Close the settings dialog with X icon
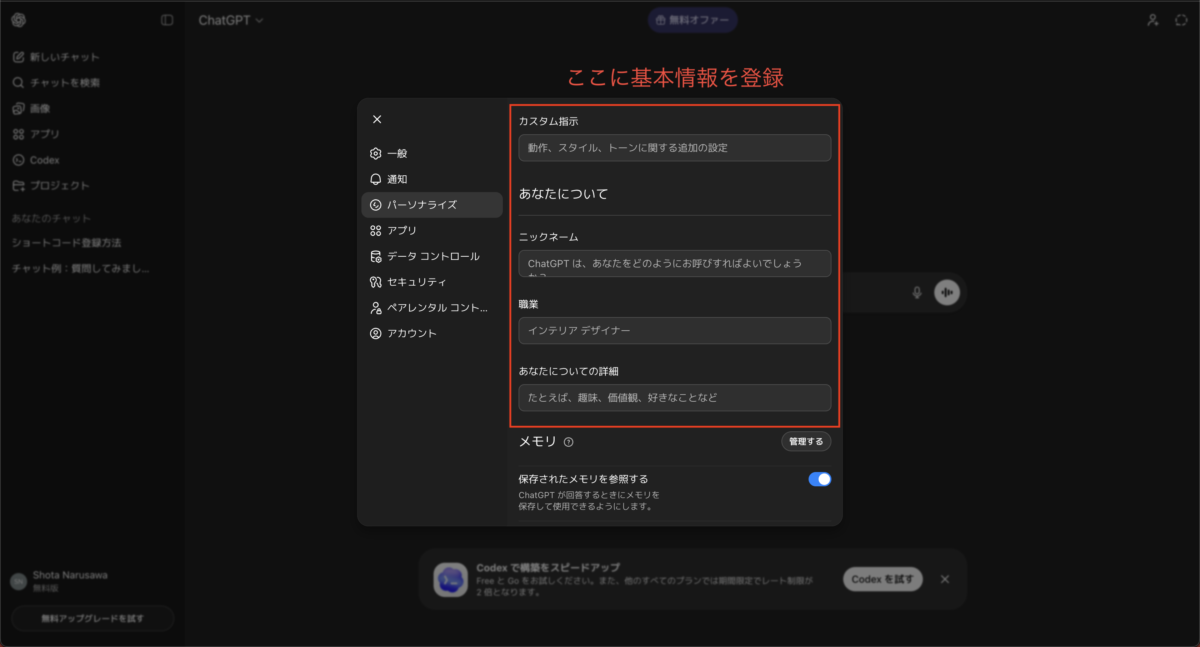1200x647 pixels. tap(377, 119)
